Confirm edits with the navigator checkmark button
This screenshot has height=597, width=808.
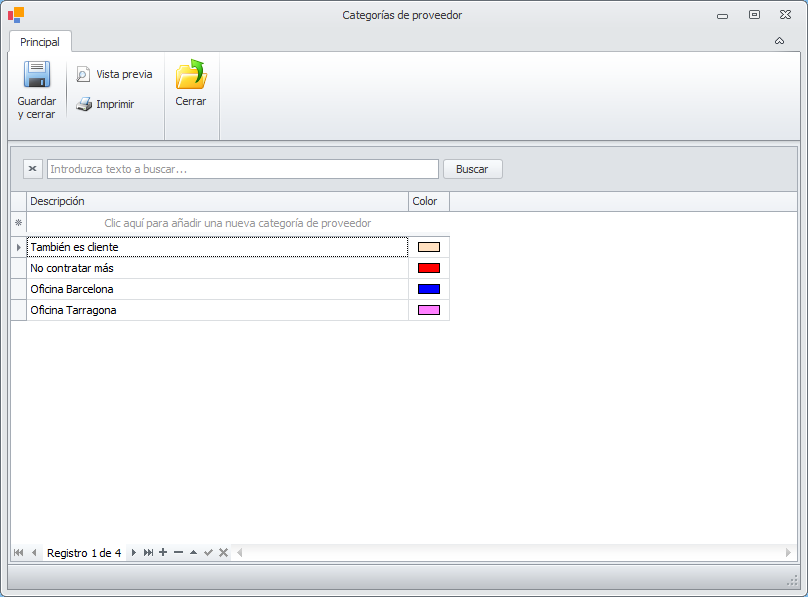pos(208,552)
